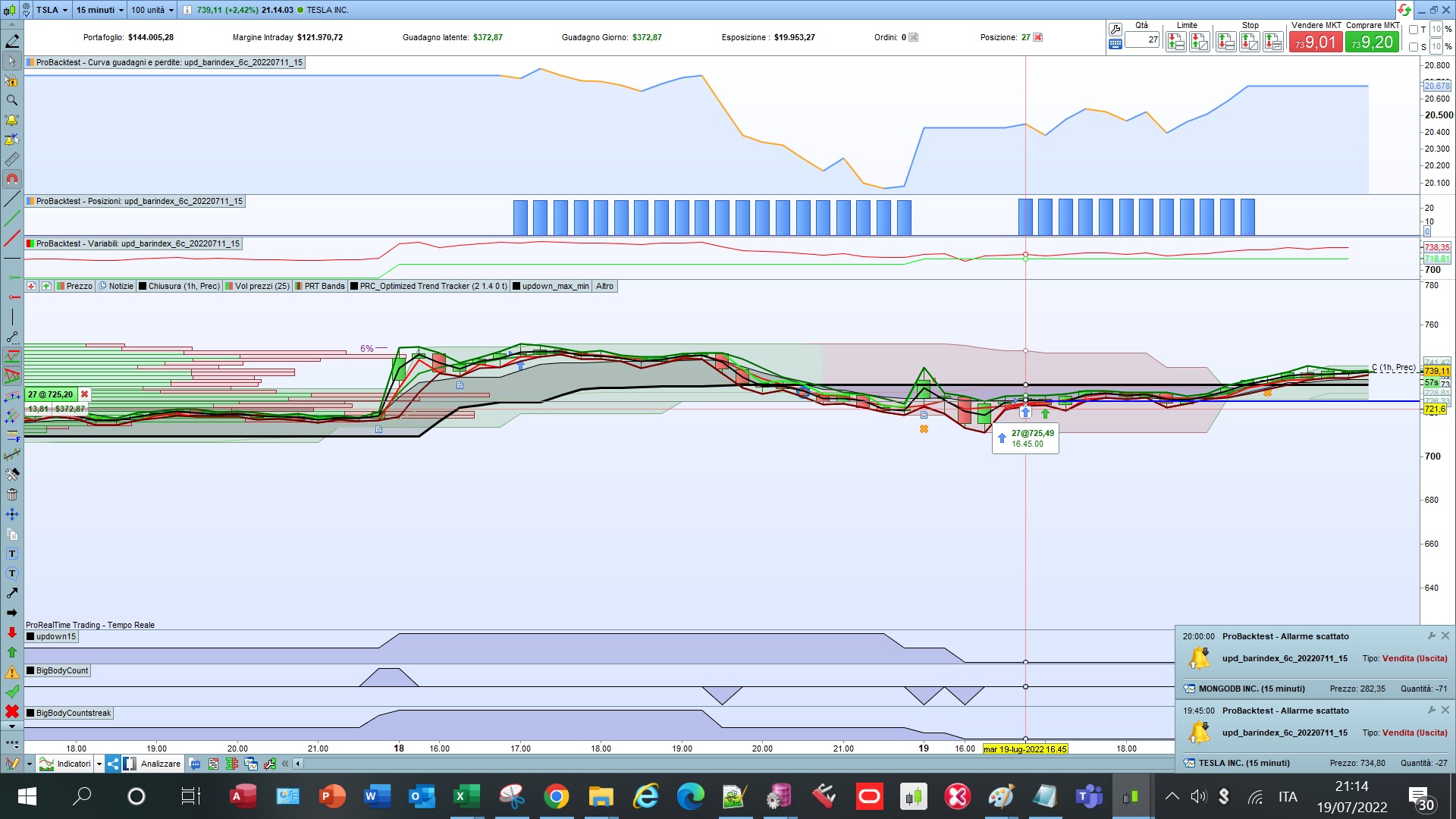Choose the ruler measurement tool

point(12,160)
